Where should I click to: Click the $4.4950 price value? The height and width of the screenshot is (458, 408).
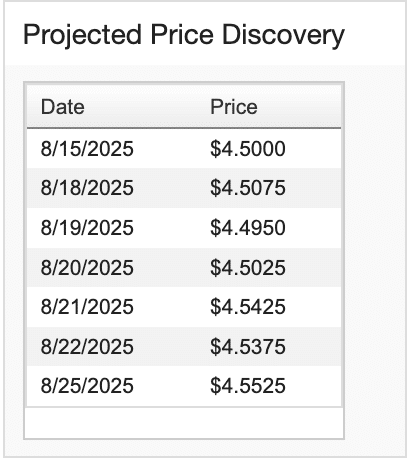click(248, 228)
